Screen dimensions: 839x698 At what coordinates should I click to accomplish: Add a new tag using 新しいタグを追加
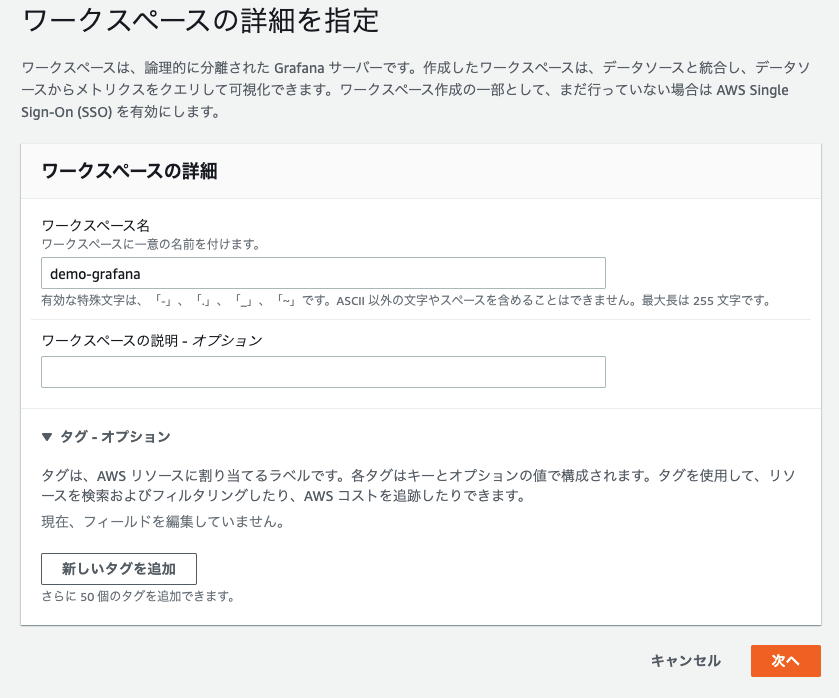[x=117, y=567]
